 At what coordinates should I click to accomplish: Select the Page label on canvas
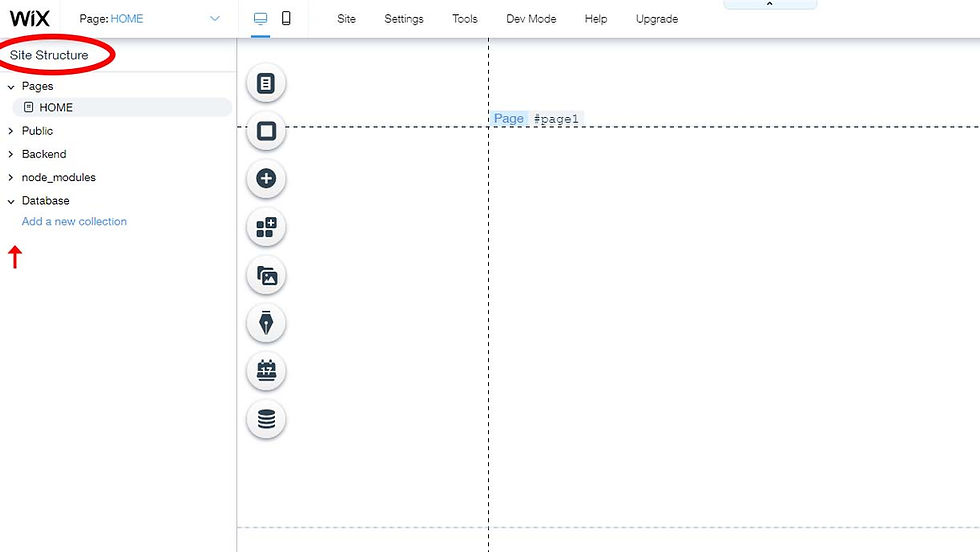(x=509, y=118)
